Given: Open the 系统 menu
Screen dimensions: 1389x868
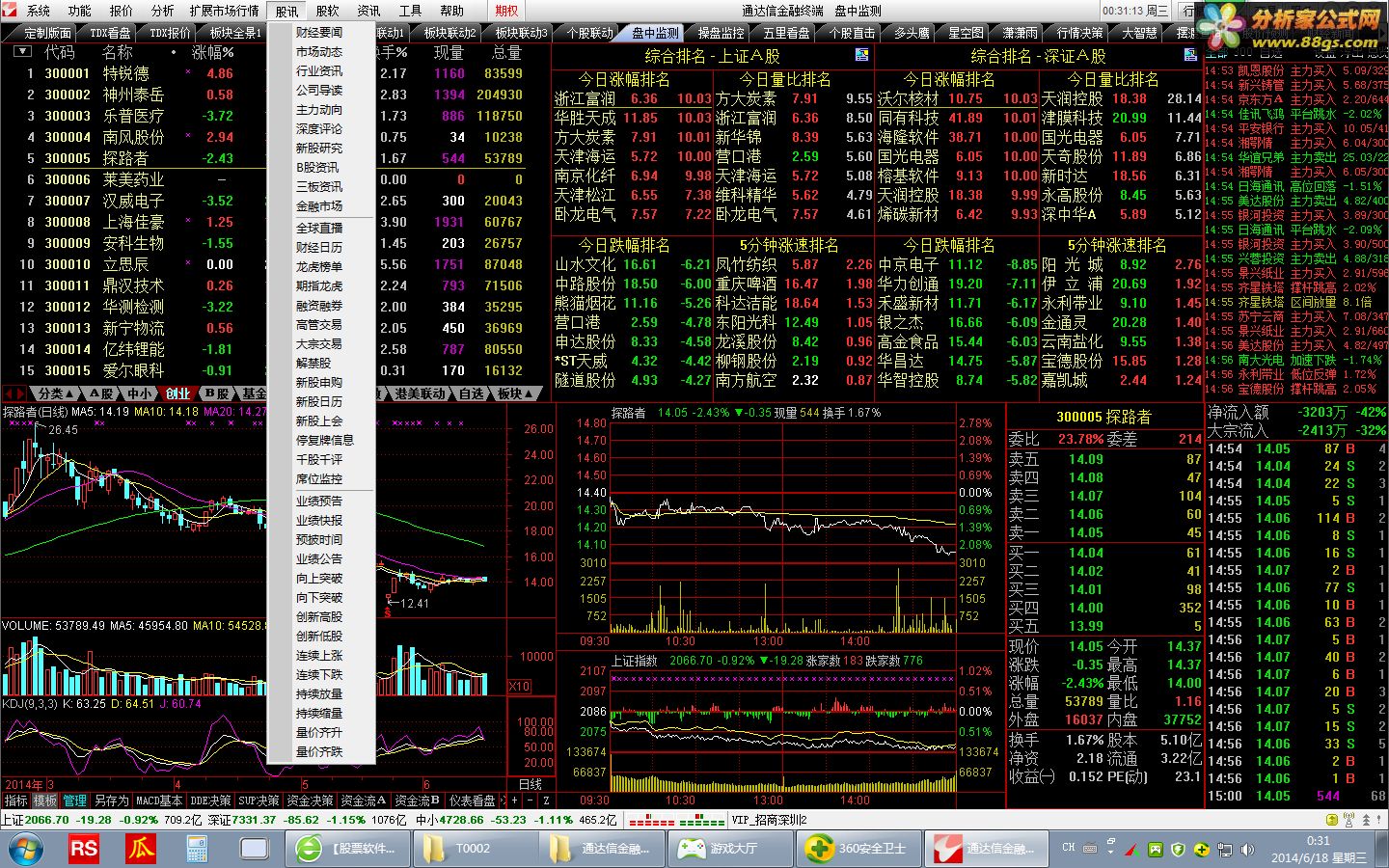Looking at the screenshot, I should click(x=39, y=11).
